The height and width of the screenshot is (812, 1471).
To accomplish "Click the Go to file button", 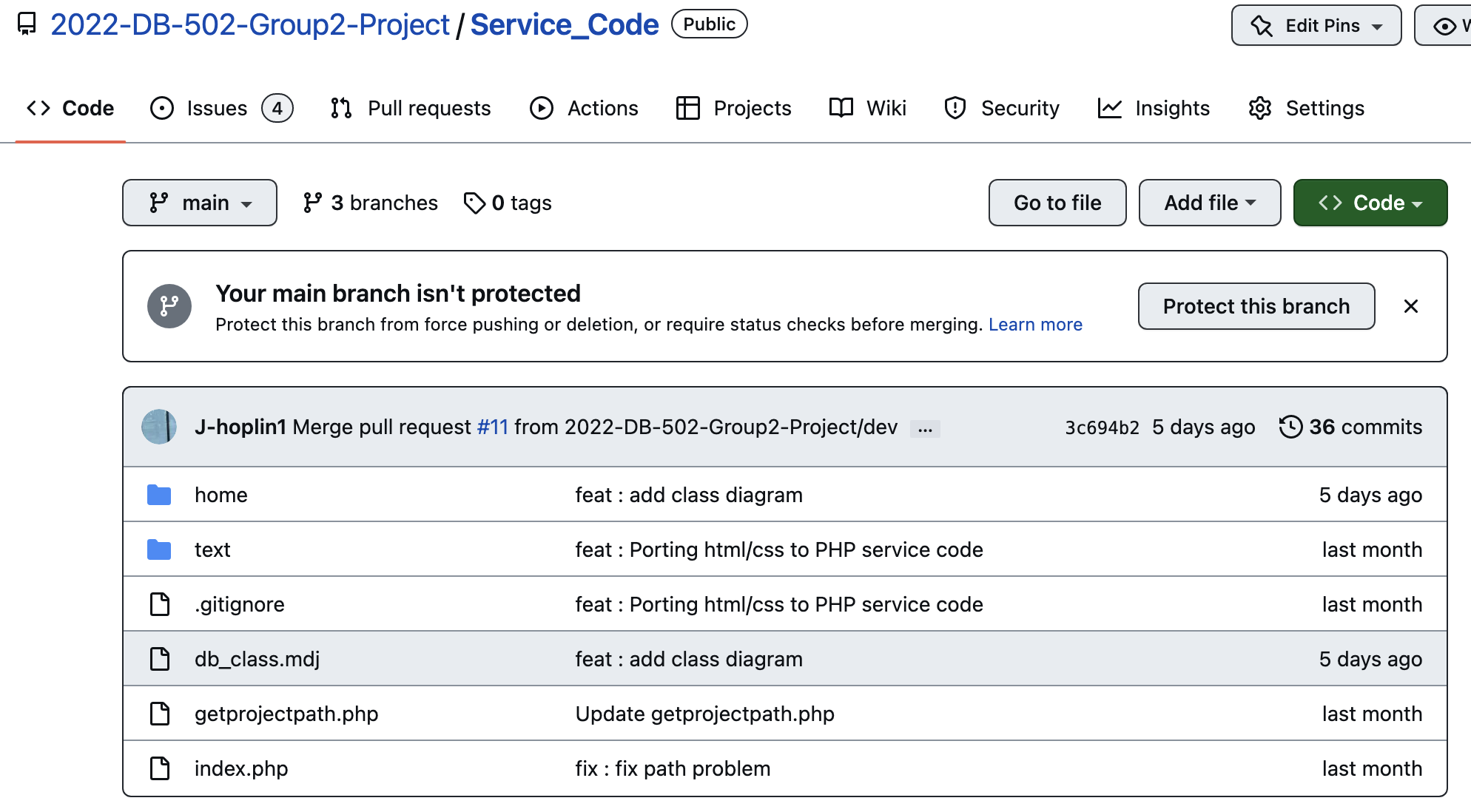I will pos(1057,203).
